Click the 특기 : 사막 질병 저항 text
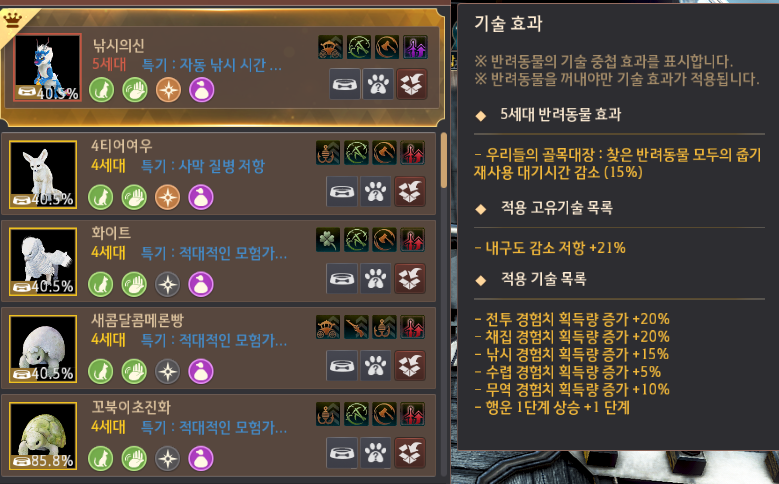The height and width of the screenshot is (484, 779). tap(203, 166)
